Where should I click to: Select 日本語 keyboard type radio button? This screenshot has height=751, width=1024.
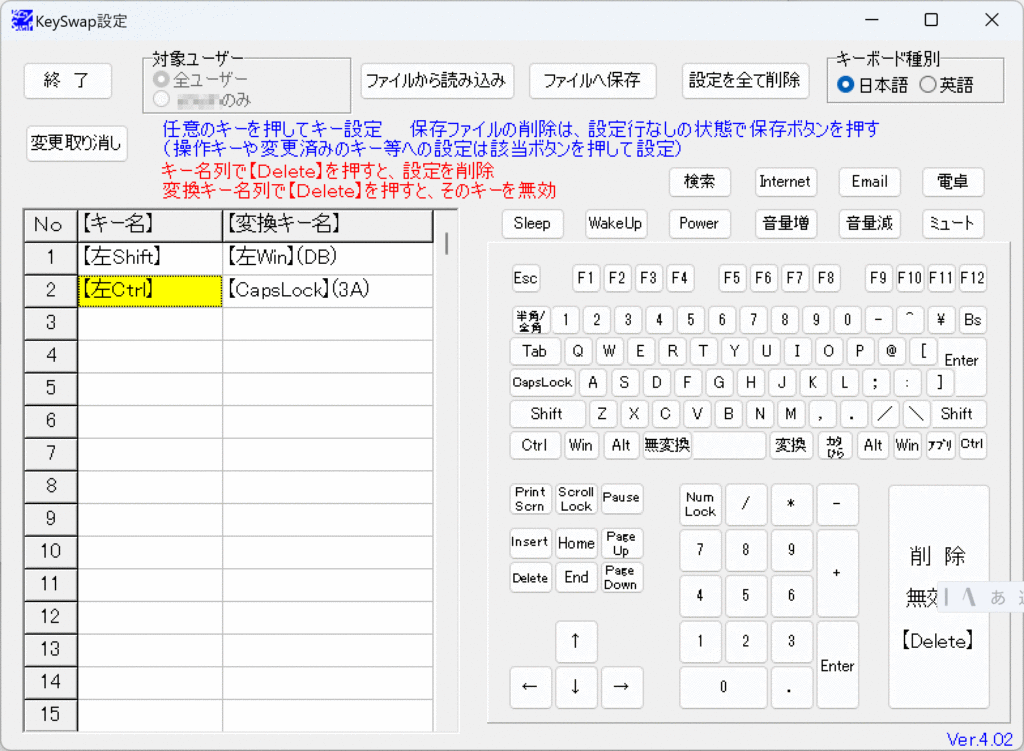point(846,85)
